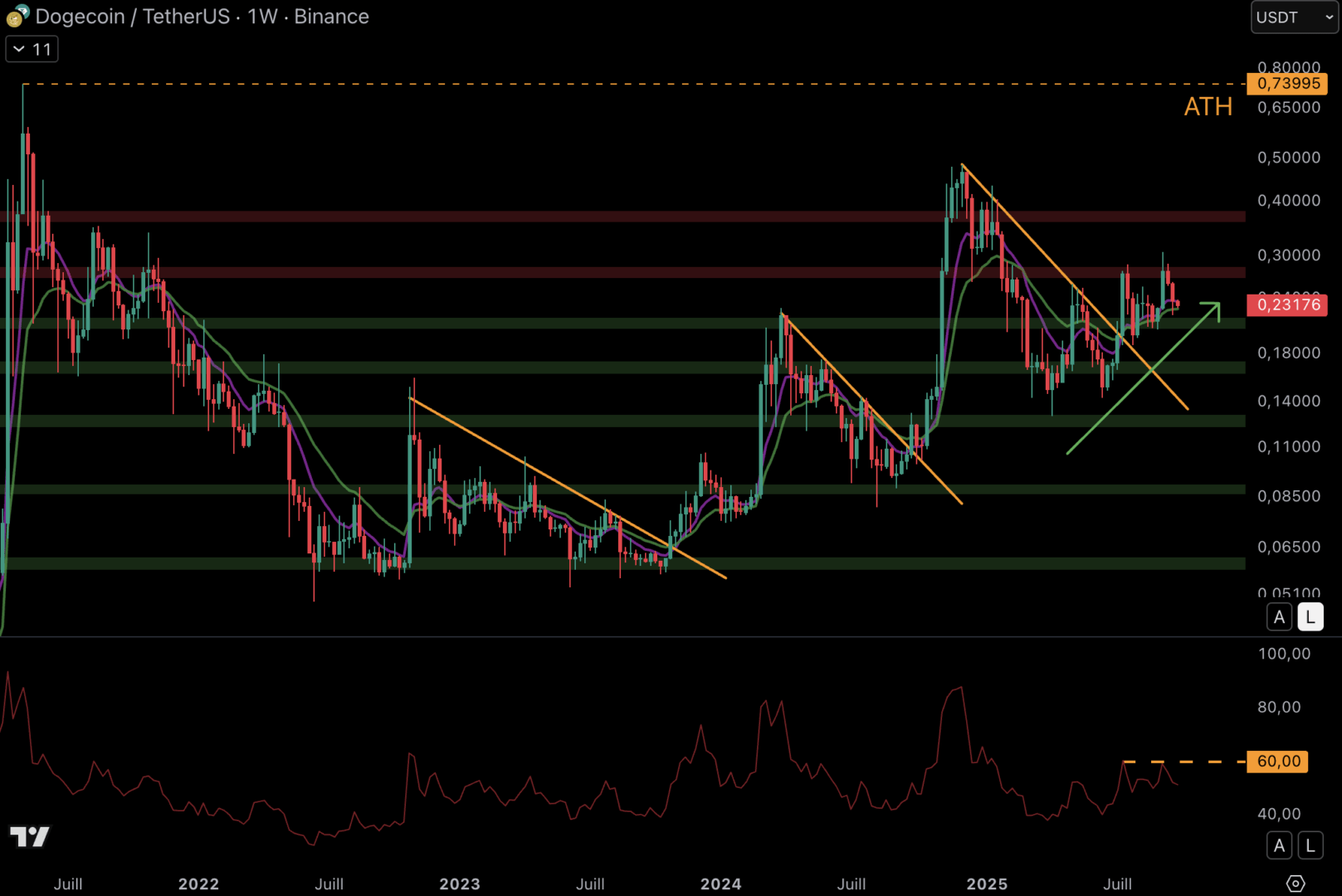This screenshot has width=1342, height=896.
Task: Click the 0,40000 price axis label
Action: (1289, 201)
